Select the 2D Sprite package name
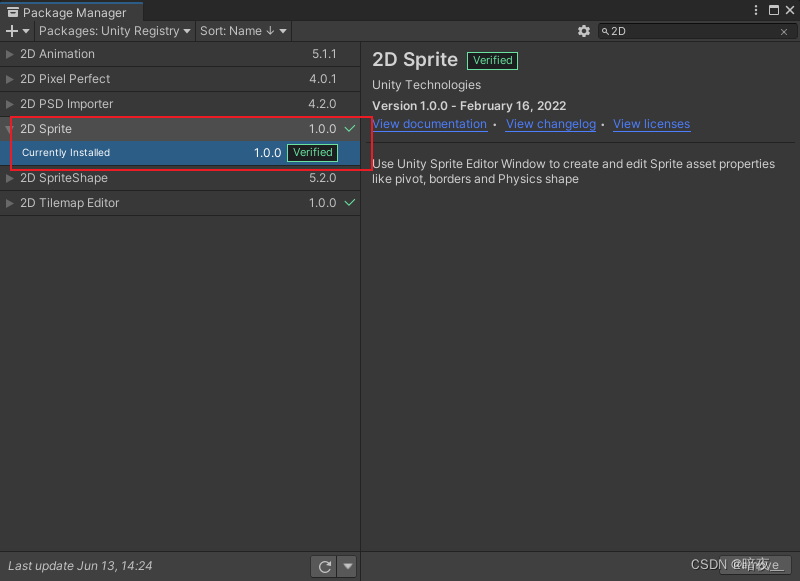The width and height of the screenshot is (800, 581). 46,129
